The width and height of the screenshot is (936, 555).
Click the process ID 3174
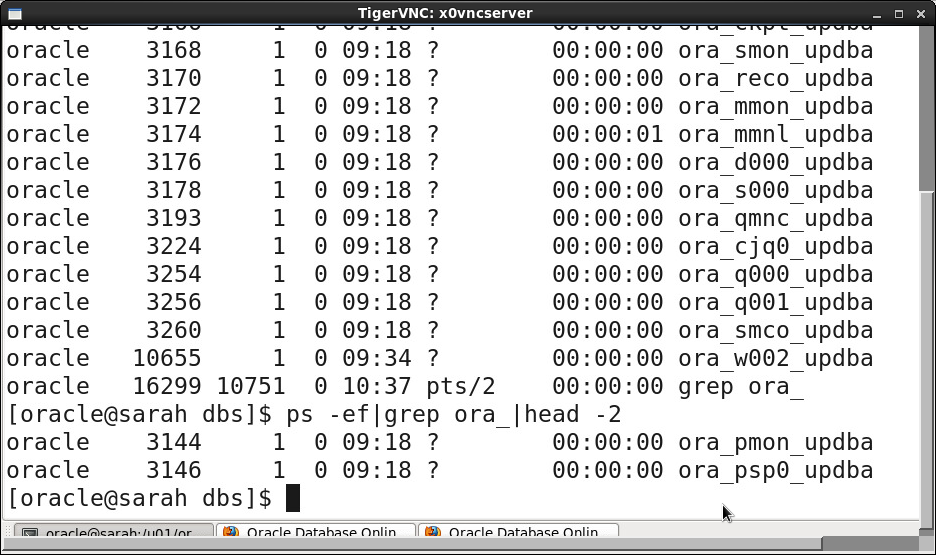174,134
